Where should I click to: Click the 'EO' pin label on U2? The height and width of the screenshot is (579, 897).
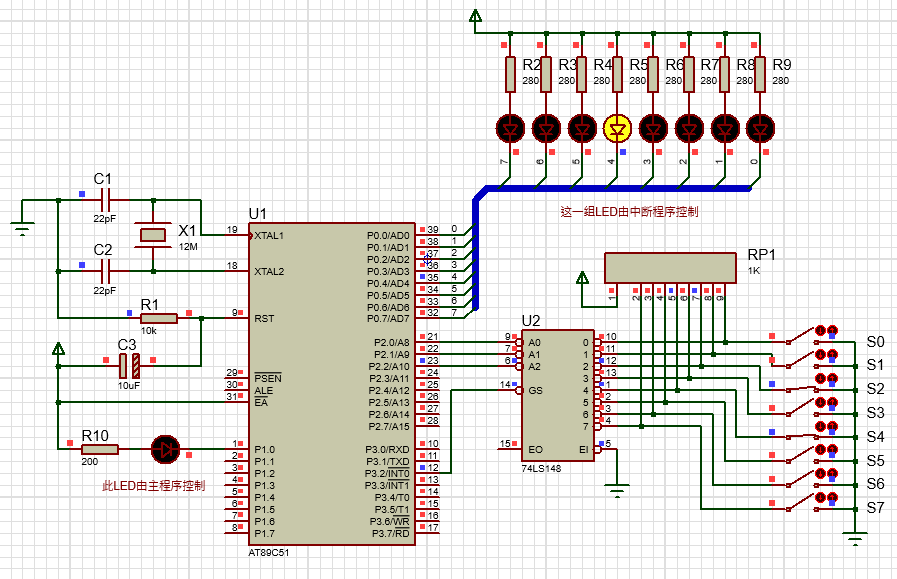click(535, 449)
